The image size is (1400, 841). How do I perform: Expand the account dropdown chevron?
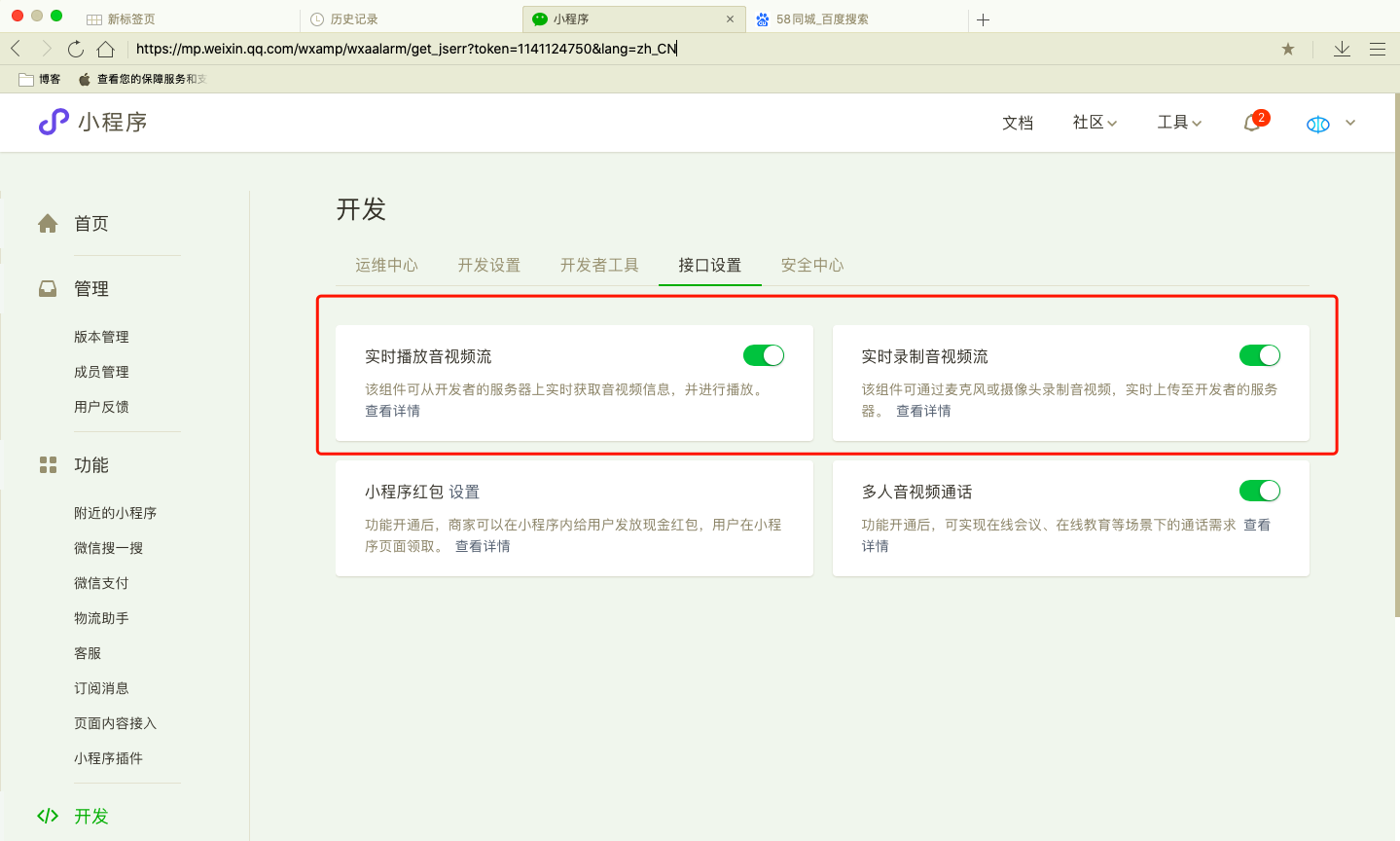(x=1350, y=123)
